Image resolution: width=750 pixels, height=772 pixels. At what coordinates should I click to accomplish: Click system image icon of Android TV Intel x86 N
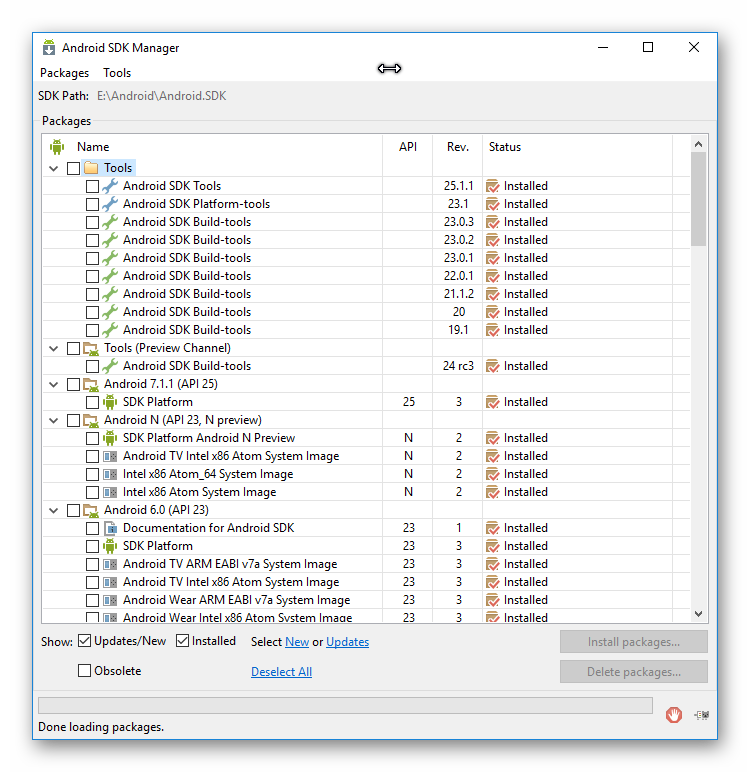(110, 456)
